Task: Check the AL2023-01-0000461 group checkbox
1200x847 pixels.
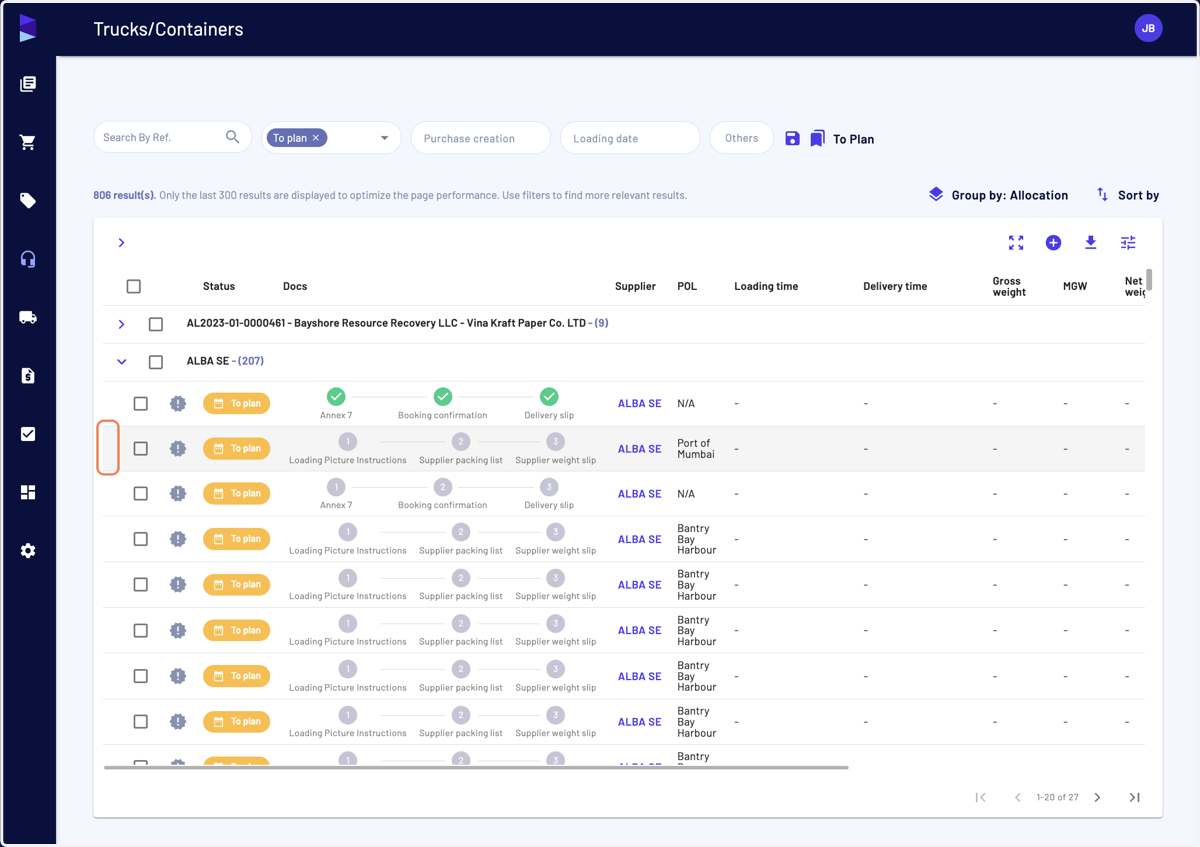Action: point(156,324)
